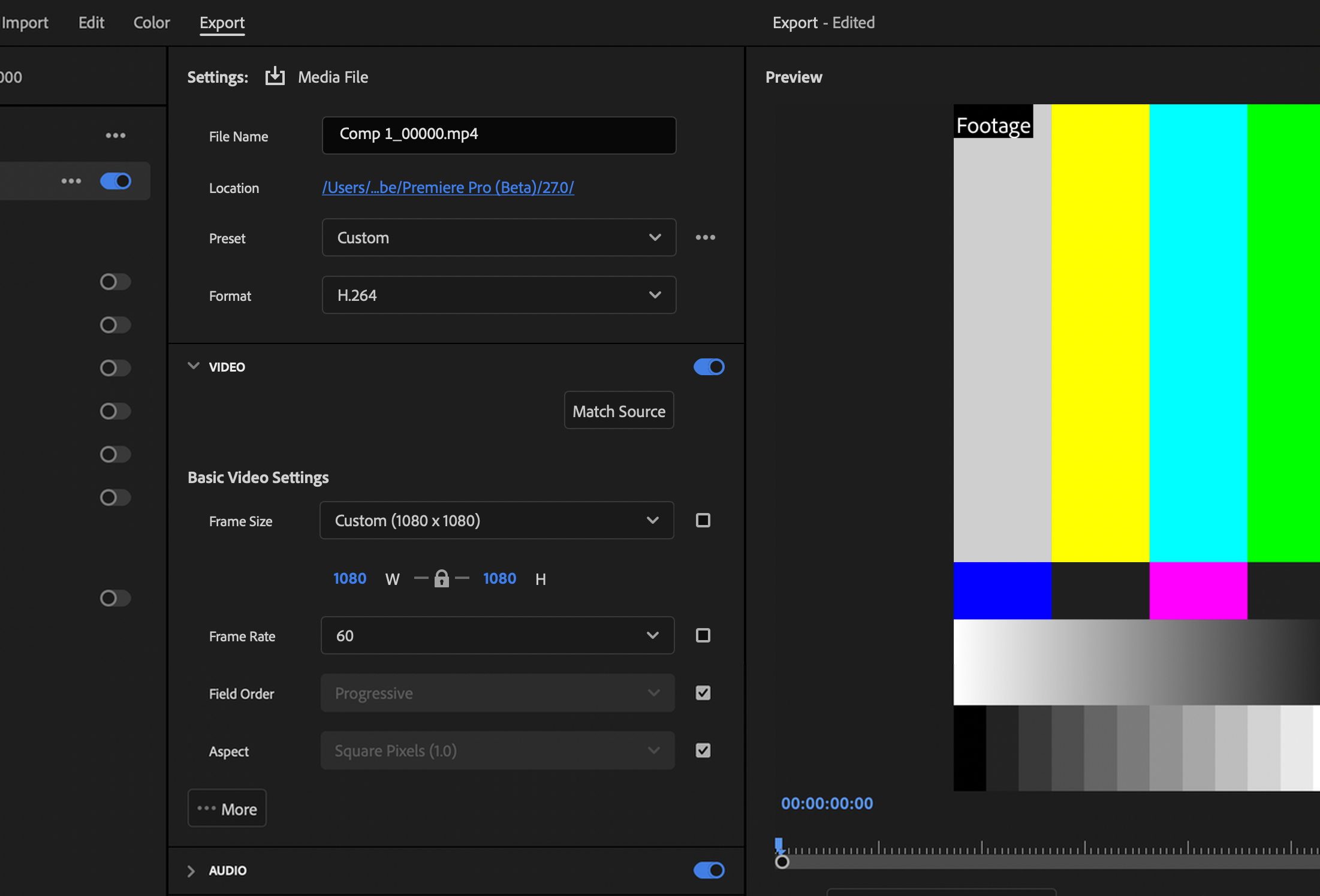
Task: Click the Basic Video Settings heading
Action: [258, 478]
